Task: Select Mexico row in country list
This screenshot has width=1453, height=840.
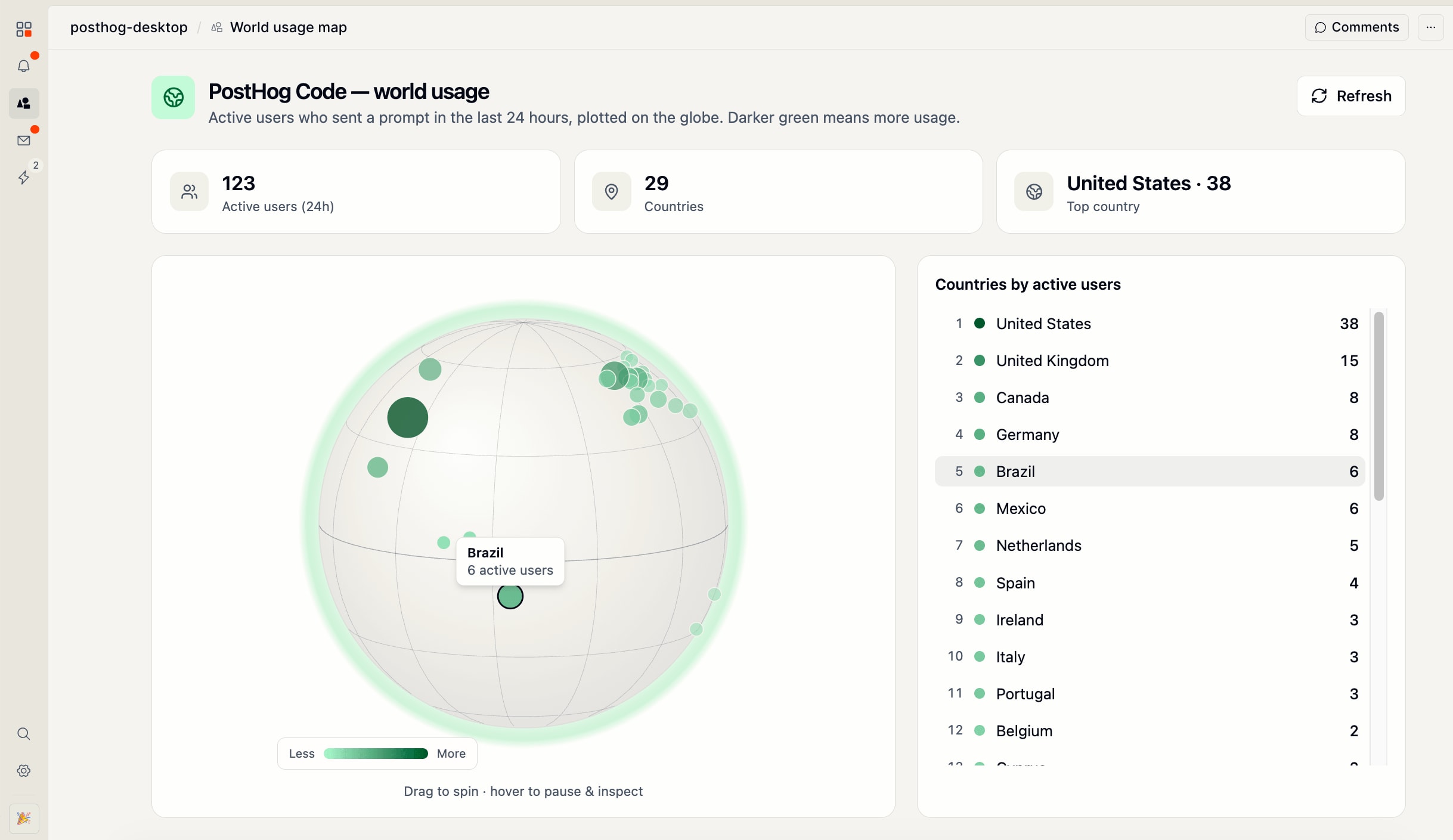Action: click(x=1149, y=509)
